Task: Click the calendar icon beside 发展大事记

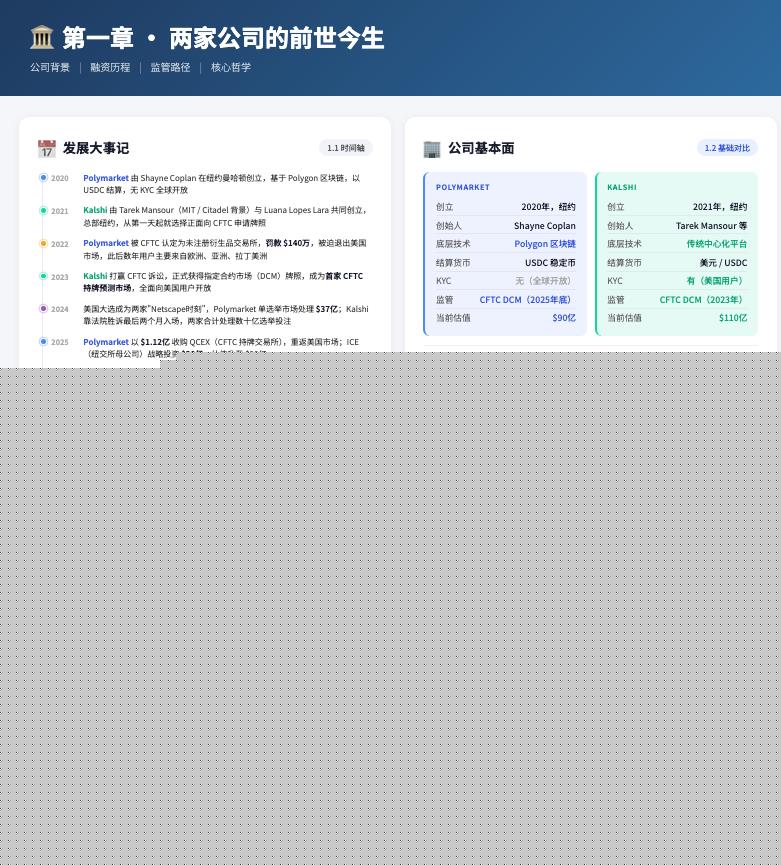Action: point(47,148)
